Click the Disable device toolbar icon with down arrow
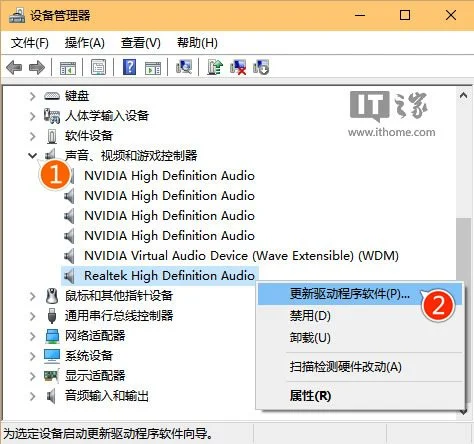Viewport: 474px width, 444px height. click(261, 68)
